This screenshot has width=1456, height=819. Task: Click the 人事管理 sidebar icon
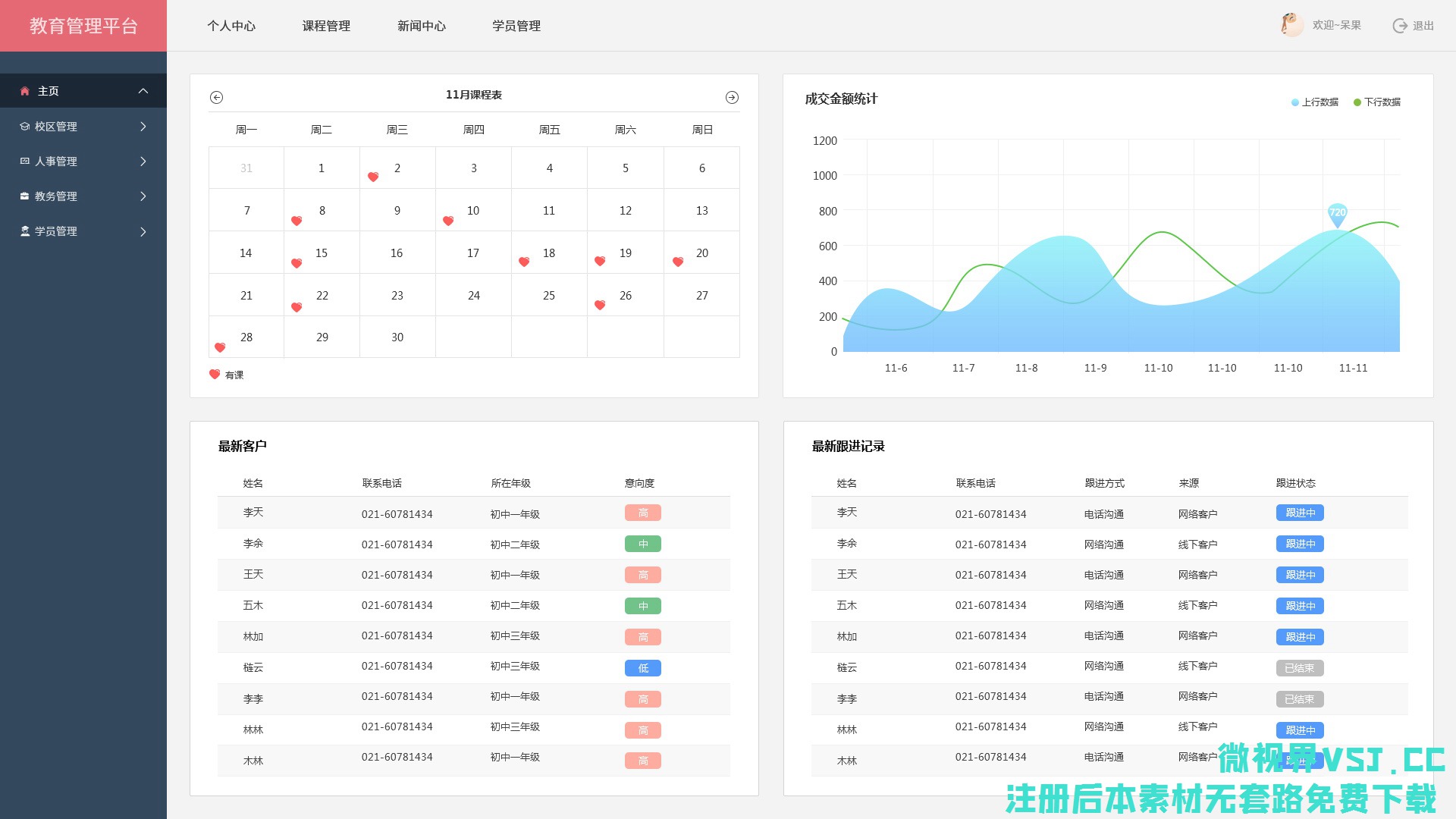[x=25, y=162]
